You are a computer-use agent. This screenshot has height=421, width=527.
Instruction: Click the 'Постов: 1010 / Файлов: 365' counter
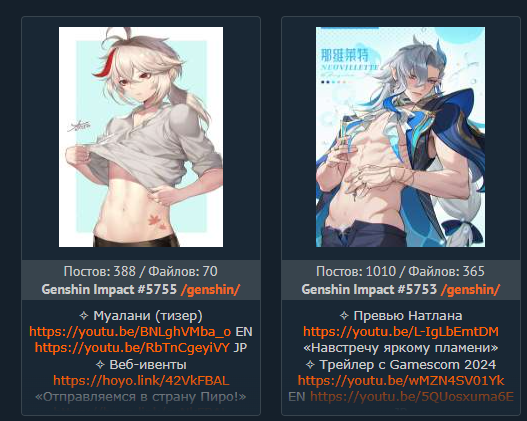[400, 271]
